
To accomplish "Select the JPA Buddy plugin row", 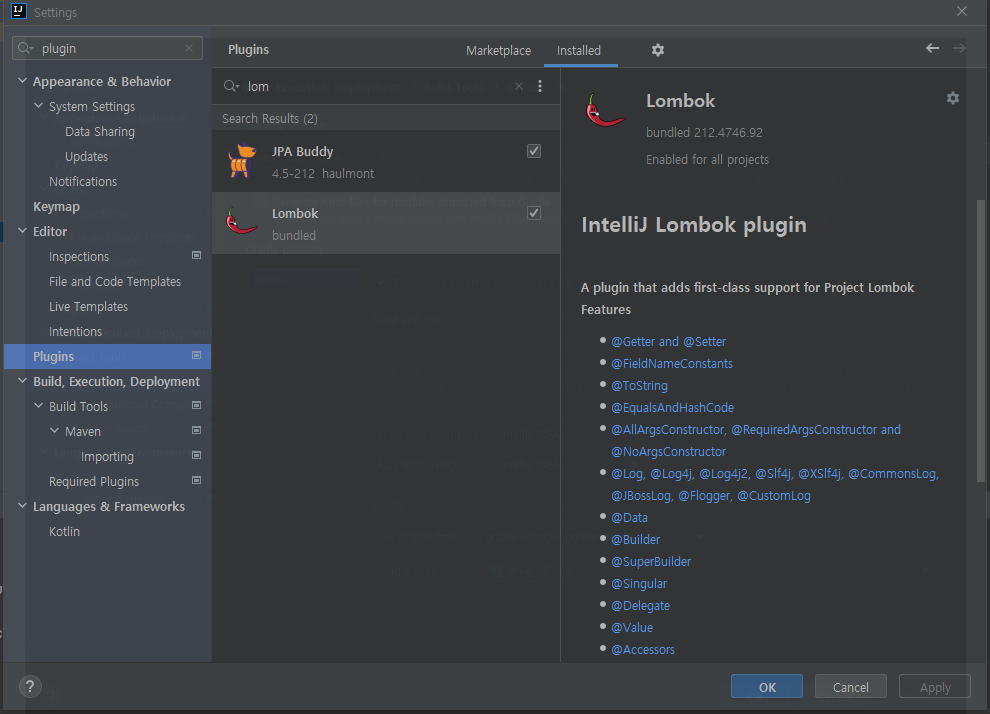I will tap(386, 161).
